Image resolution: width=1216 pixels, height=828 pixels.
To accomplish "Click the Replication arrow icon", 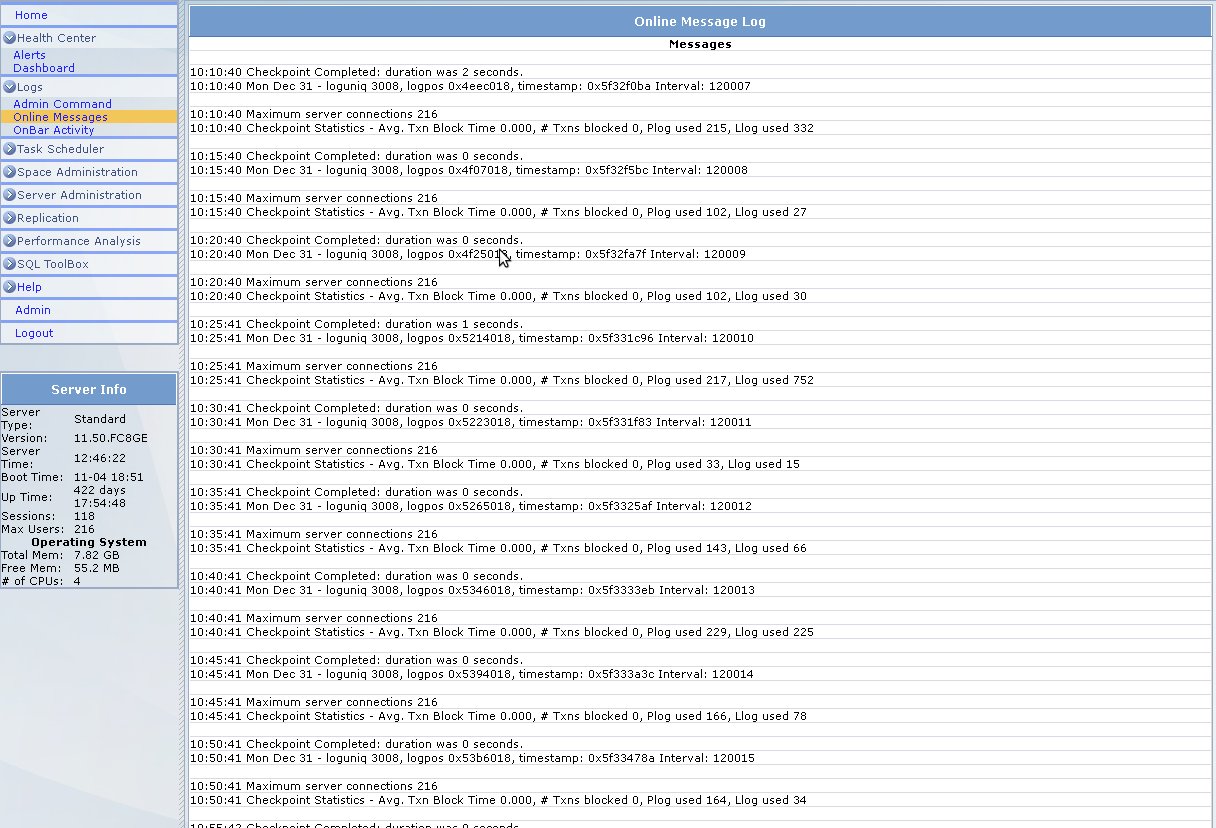I will tap(9, 218).
